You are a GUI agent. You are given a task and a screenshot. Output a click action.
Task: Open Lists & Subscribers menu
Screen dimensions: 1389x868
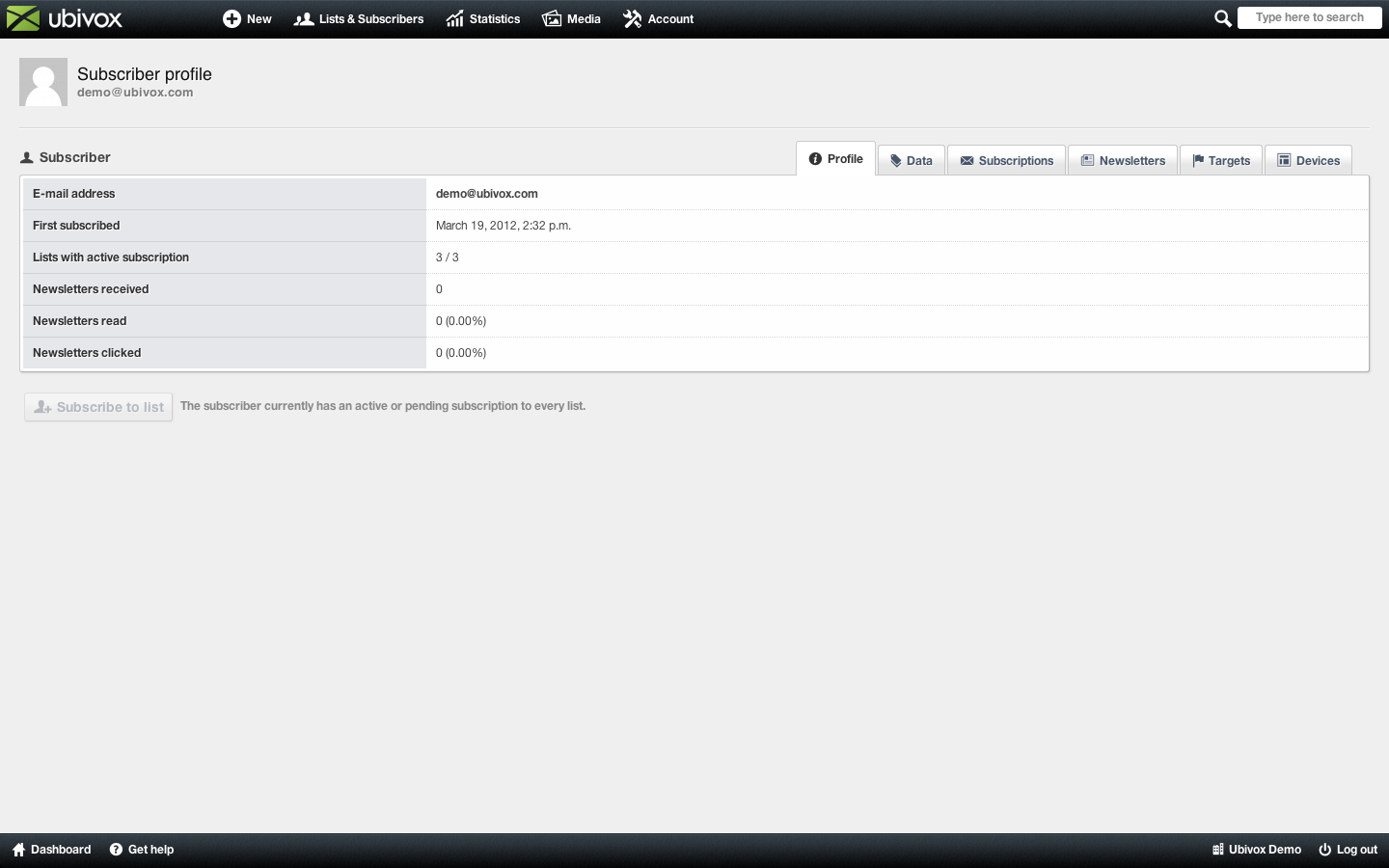[x=359, y=19]
